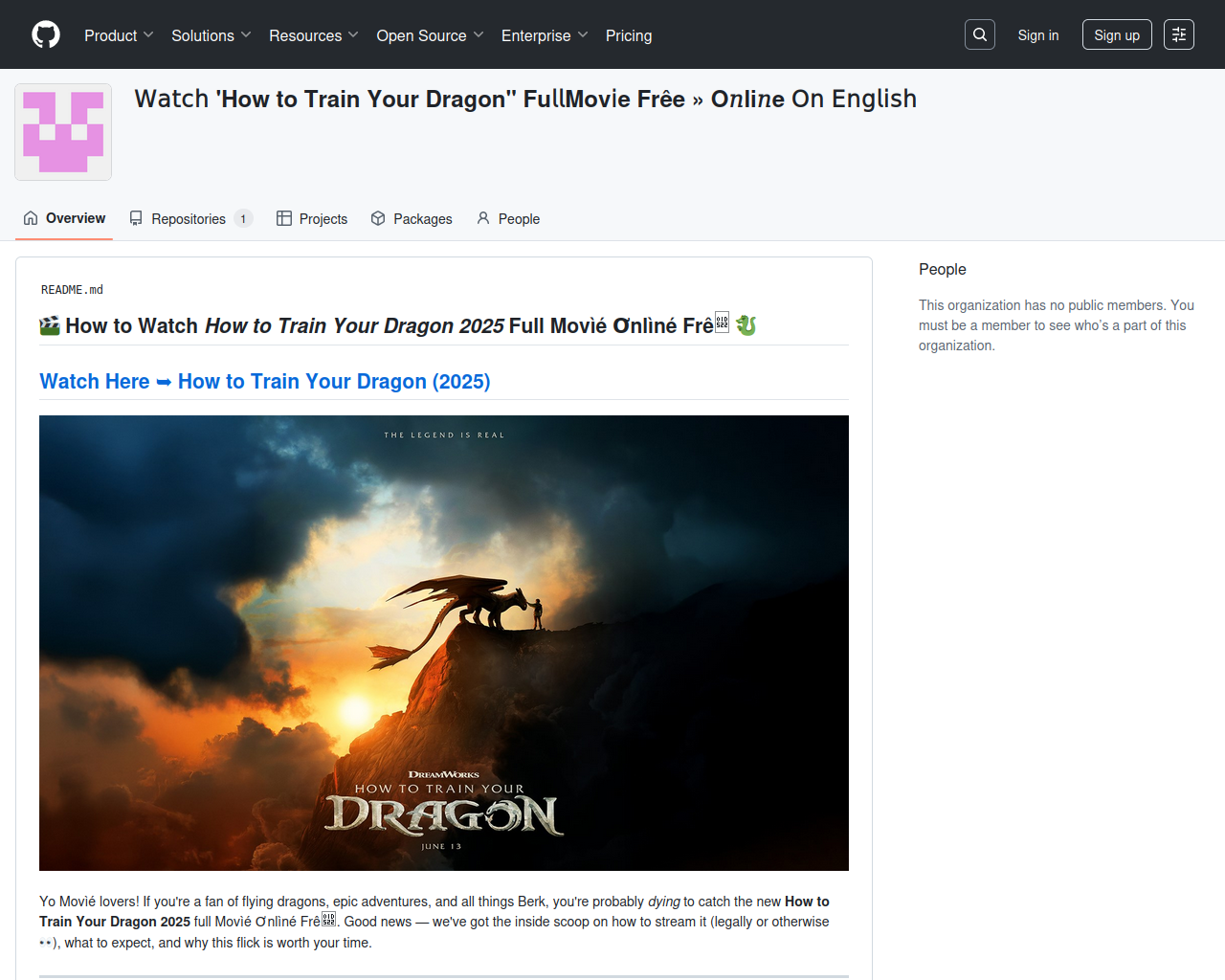Screen dimensions: 1225x980
Task: Expand the Open Source menu
Action: click(x=430, y=35)
